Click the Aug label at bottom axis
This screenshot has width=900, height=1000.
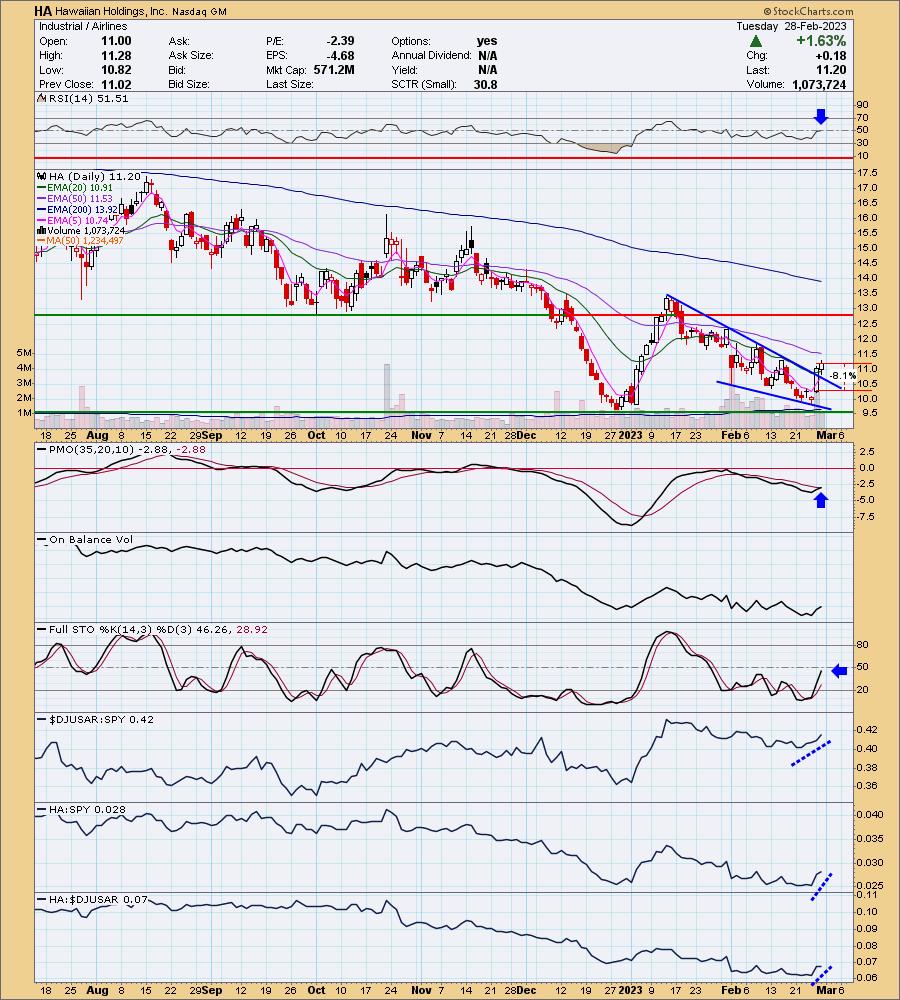tap(97, 990)
